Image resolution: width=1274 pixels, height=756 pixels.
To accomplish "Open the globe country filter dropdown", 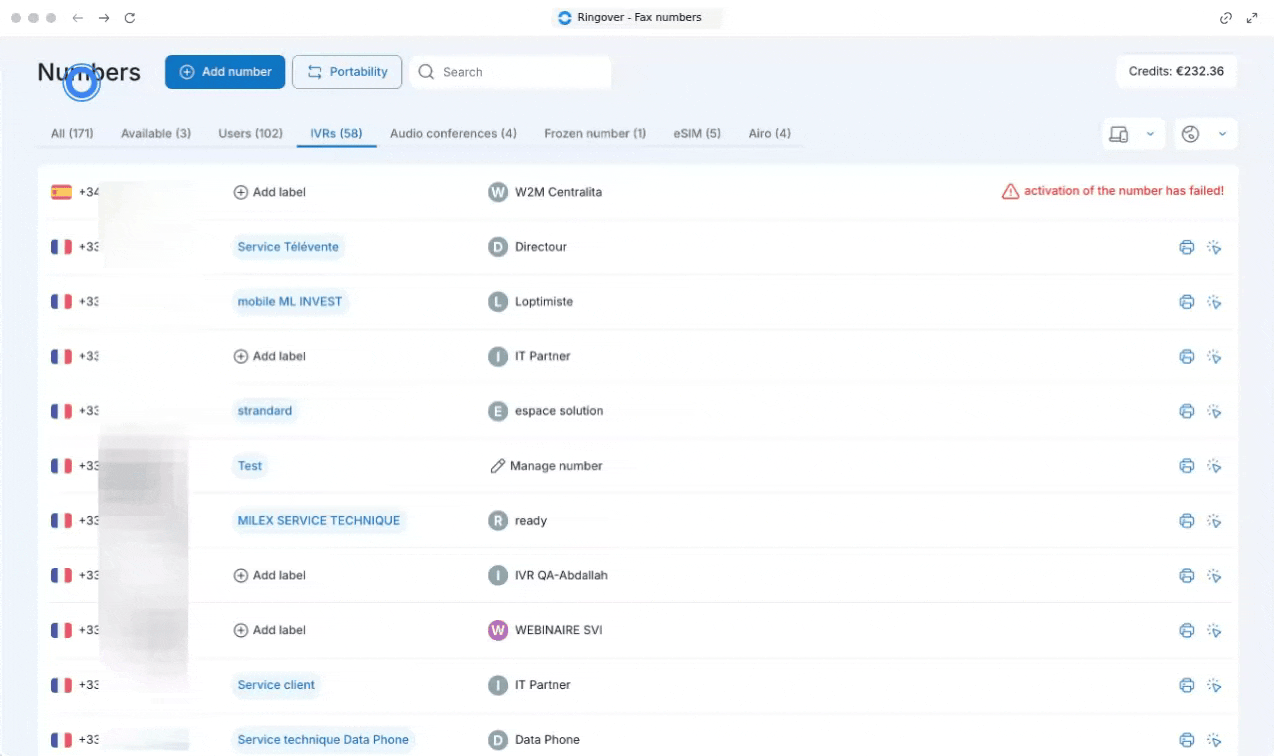I will 1205,134.
